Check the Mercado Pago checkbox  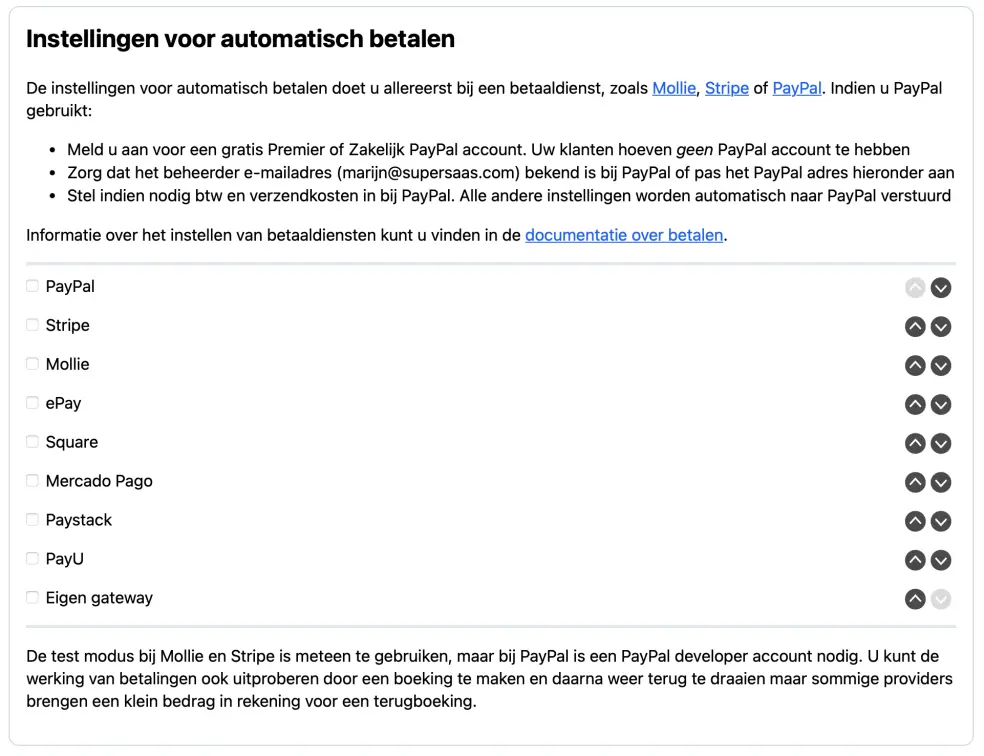[x=31, y=481]
